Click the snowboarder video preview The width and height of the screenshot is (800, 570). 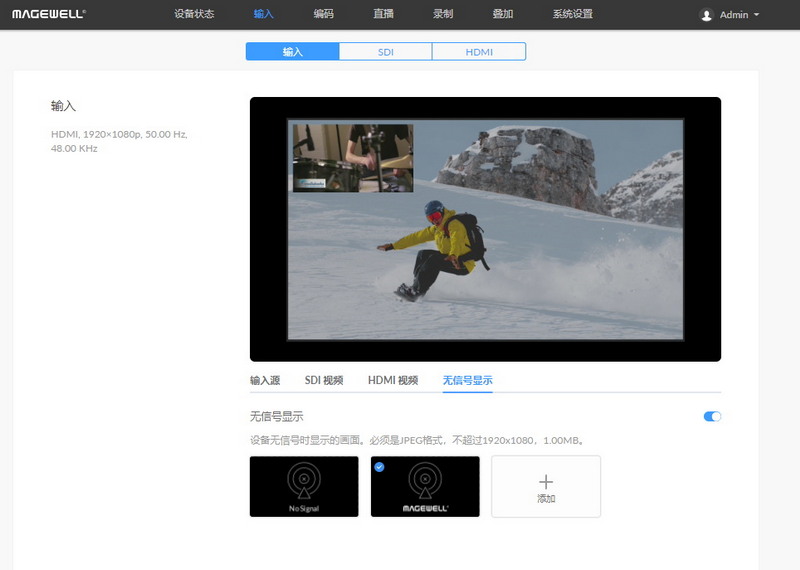(485, 229)
